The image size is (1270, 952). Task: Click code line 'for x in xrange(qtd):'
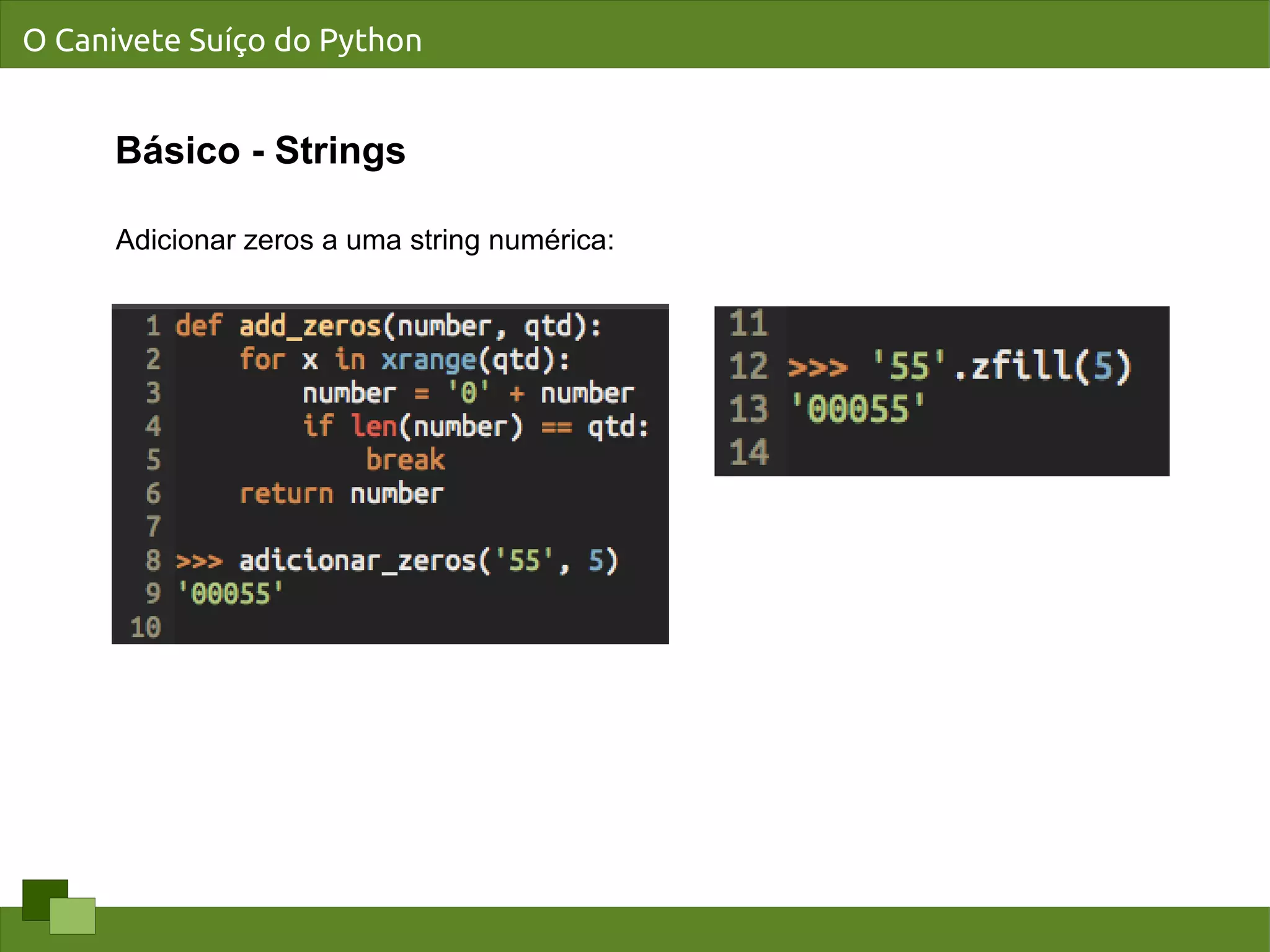(x=404, y=360)
